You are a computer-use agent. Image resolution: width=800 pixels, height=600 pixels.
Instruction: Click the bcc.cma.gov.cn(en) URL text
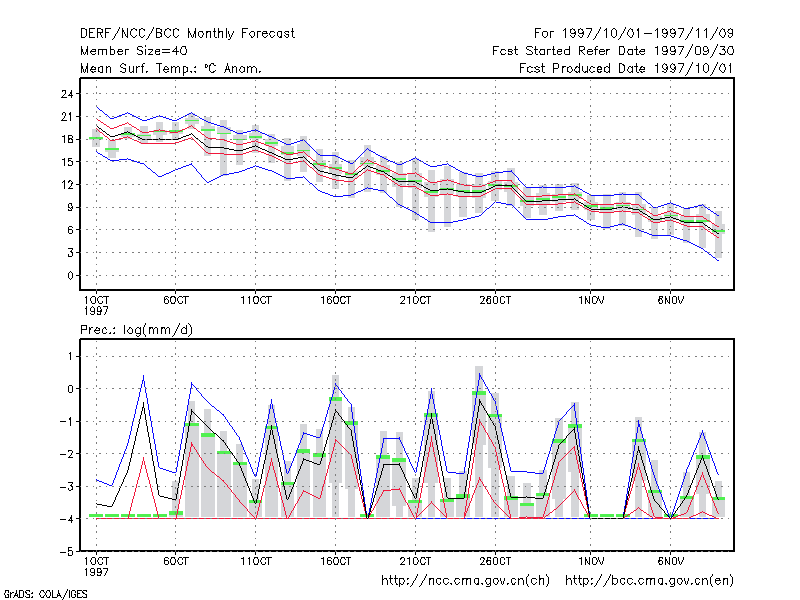[x=649, y=581]
